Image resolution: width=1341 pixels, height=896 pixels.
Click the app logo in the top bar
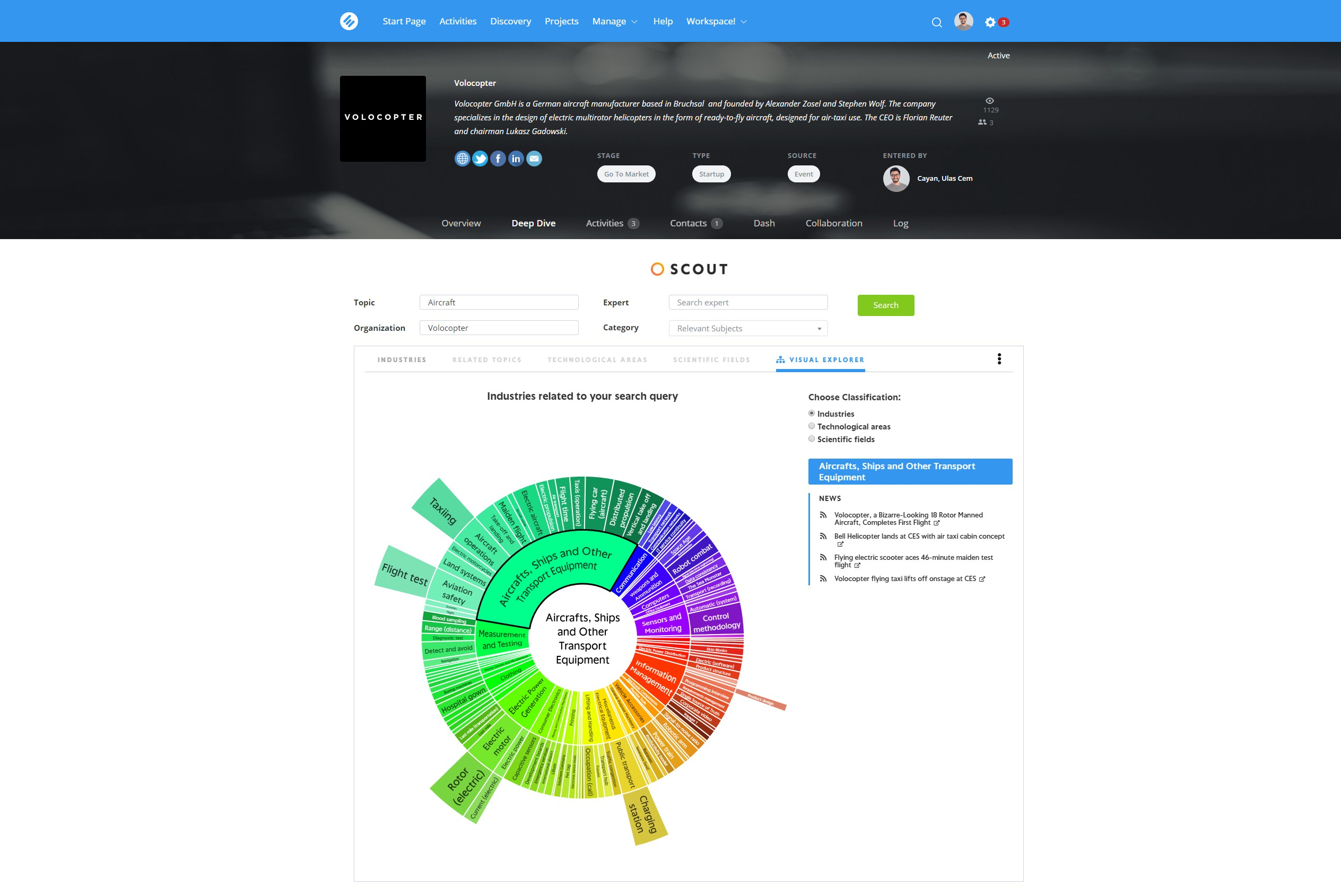point(349,21)
